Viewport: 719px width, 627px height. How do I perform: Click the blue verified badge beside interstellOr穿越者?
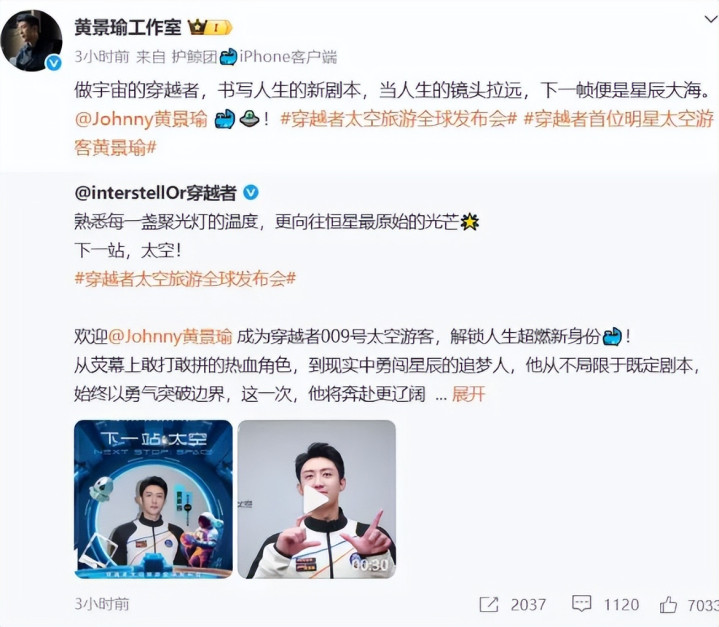(250, 193)
